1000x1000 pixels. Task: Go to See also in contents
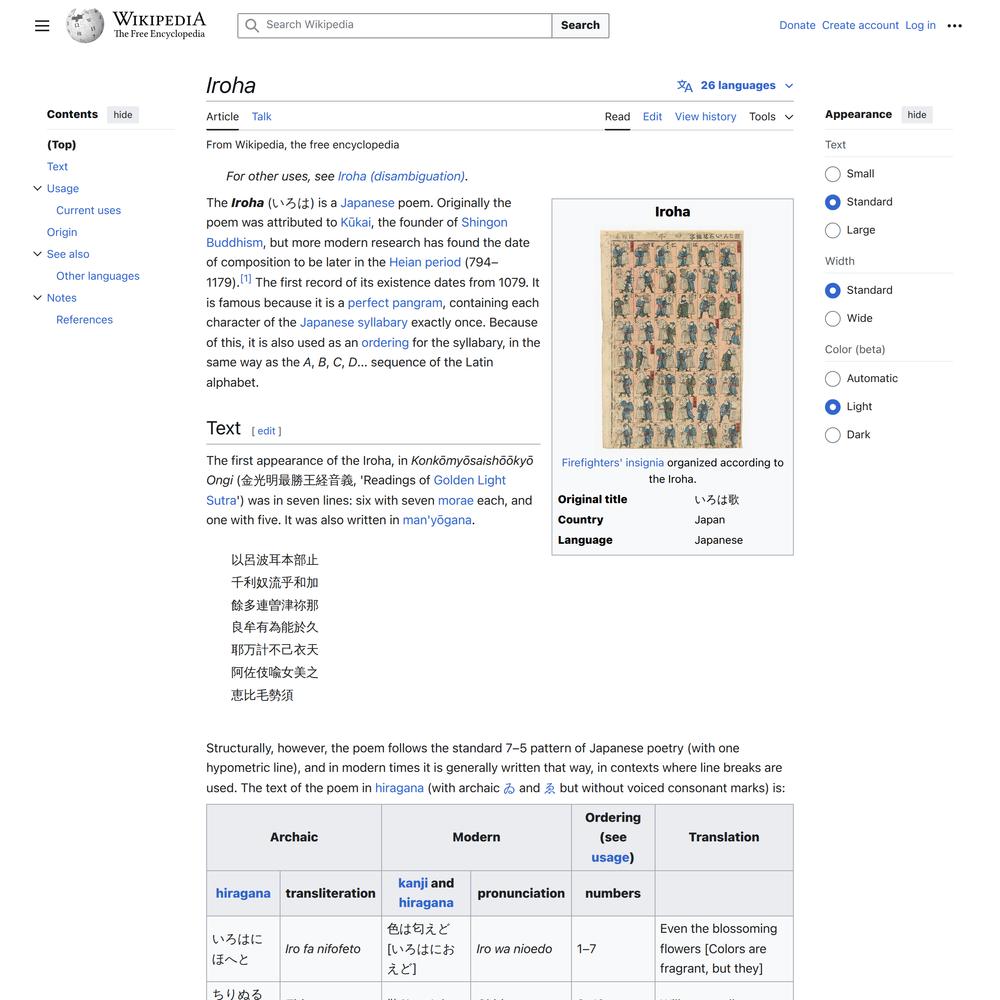[x=68, y=254]
